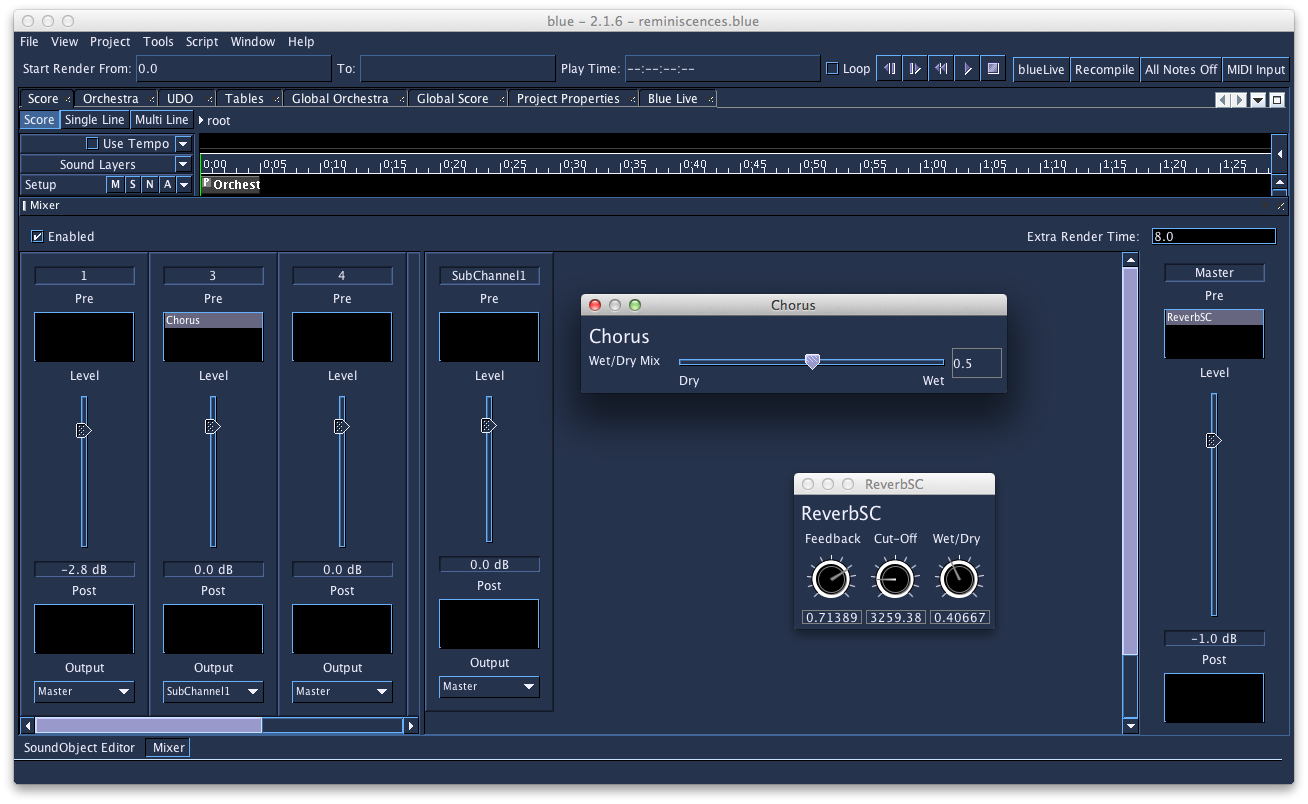Image resolution: width=1308 pixels, height=804 pixels.
Task: Mute the Setup layer with M
Action: point(116,185)
